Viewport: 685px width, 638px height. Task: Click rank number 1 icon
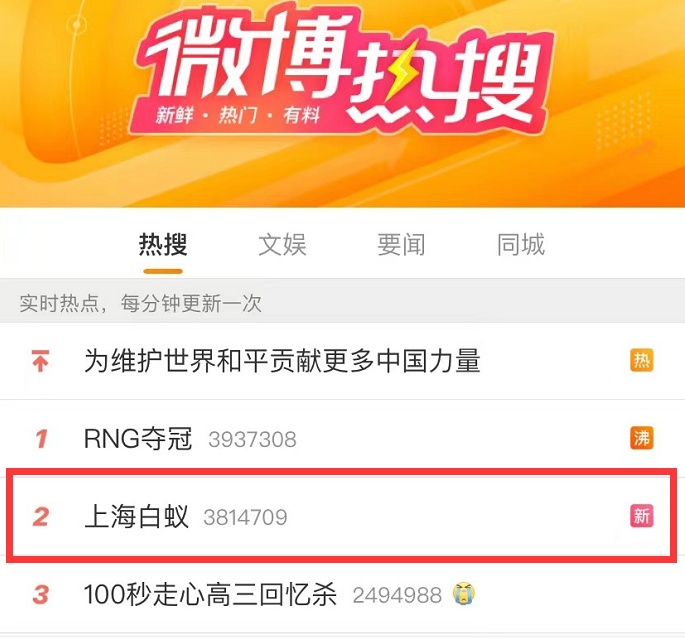tap(42, 439)
